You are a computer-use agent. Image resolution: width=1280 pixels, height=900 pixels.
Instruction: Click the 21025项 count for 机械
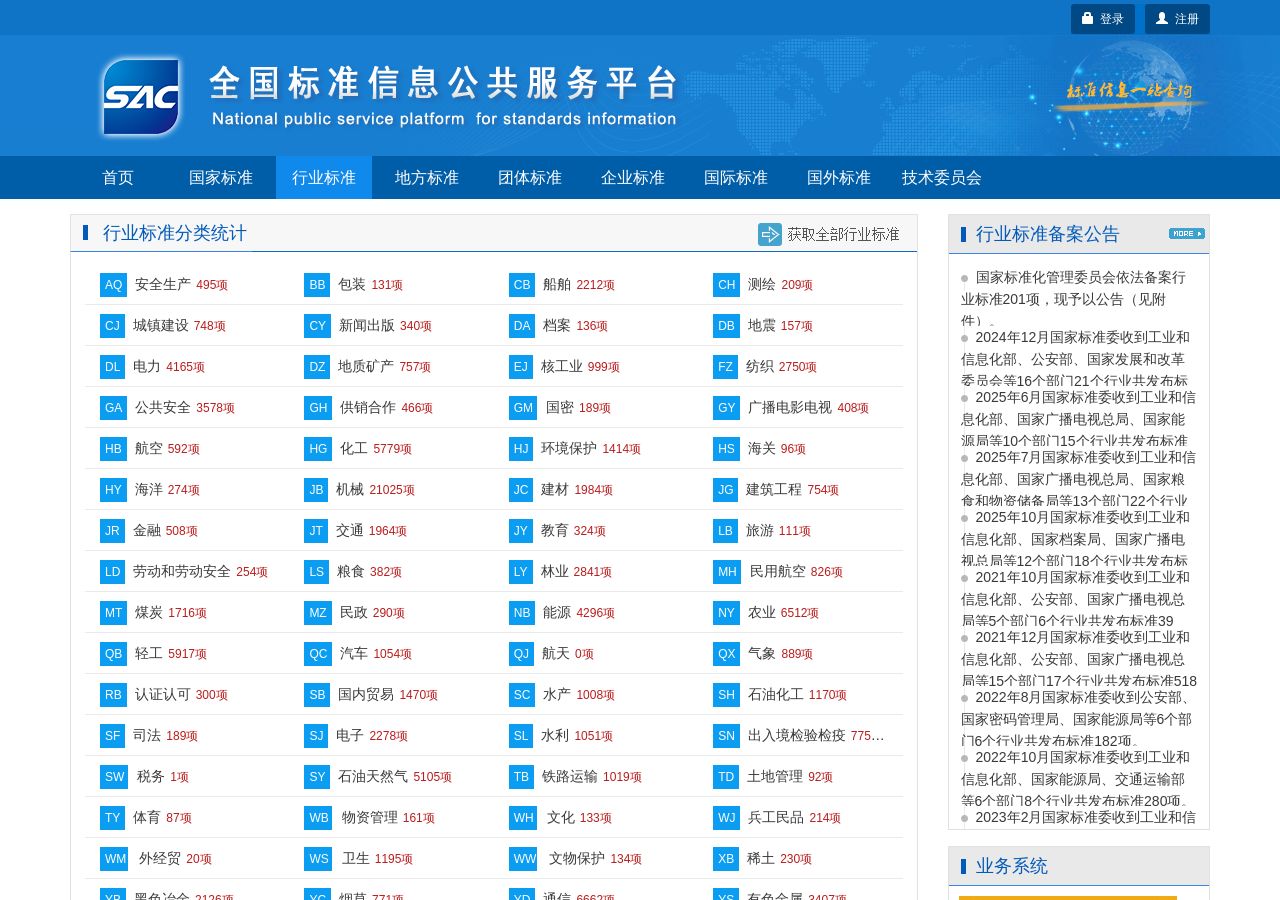[x=392, y=490]
